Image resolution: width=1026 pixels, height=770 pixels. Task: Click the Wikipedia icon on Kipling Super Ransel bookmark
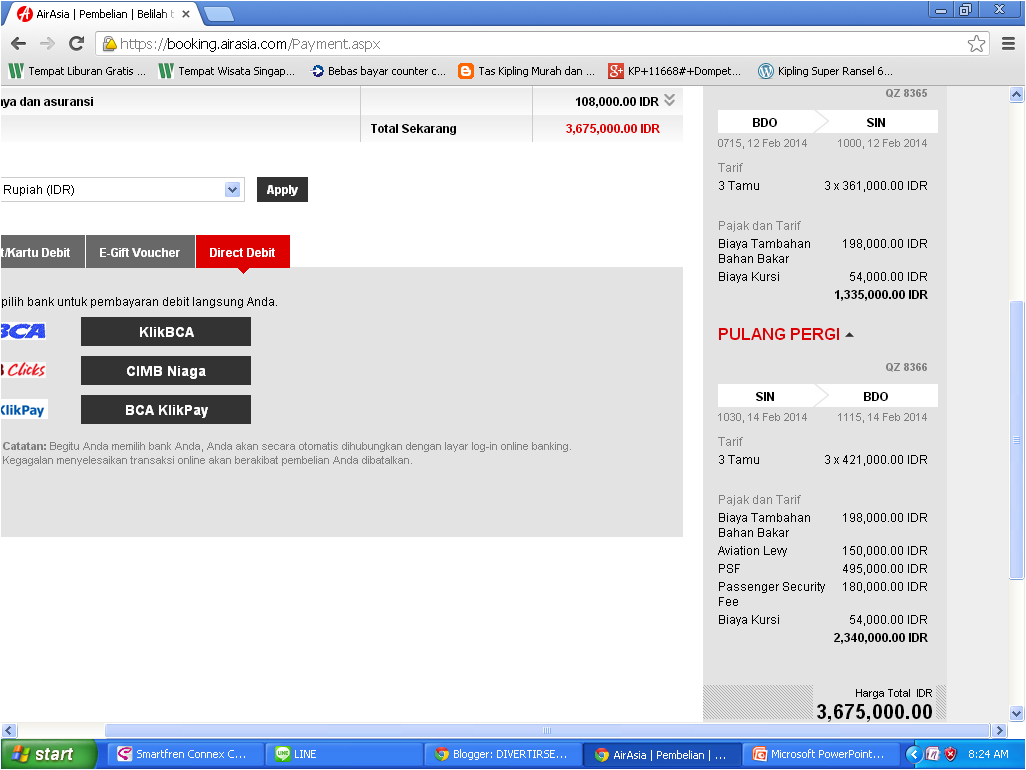coord(765,71)
